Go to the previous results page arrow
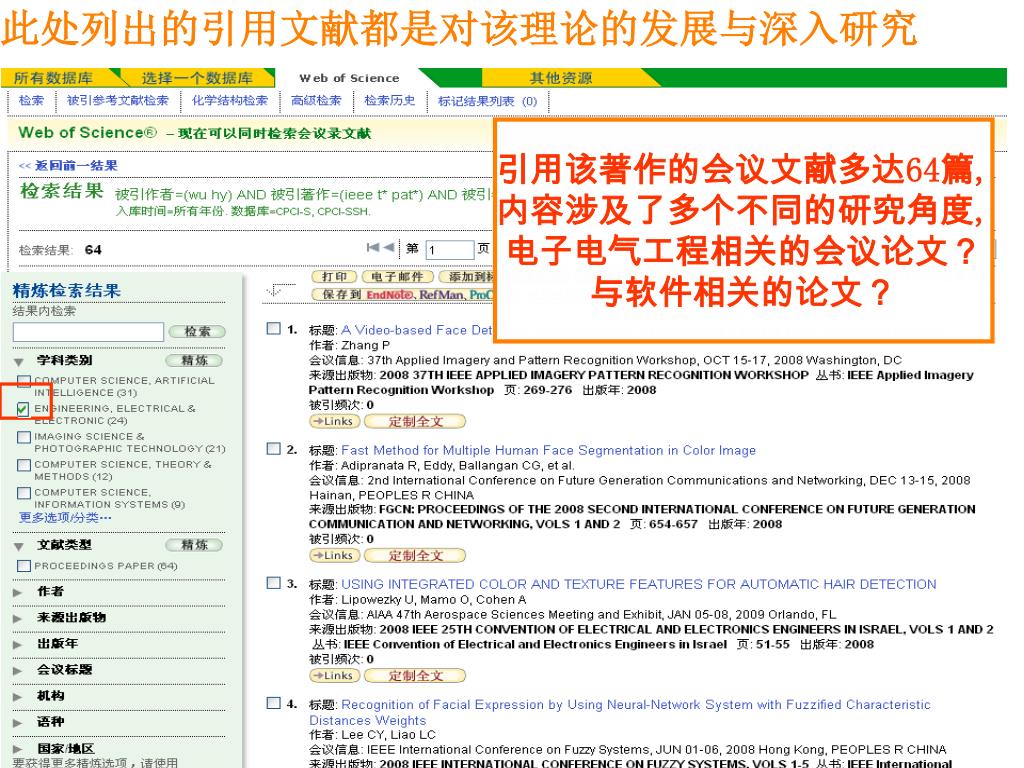Screen dimensions: 1024x768 pyautogui.click(x=389, y=248)
